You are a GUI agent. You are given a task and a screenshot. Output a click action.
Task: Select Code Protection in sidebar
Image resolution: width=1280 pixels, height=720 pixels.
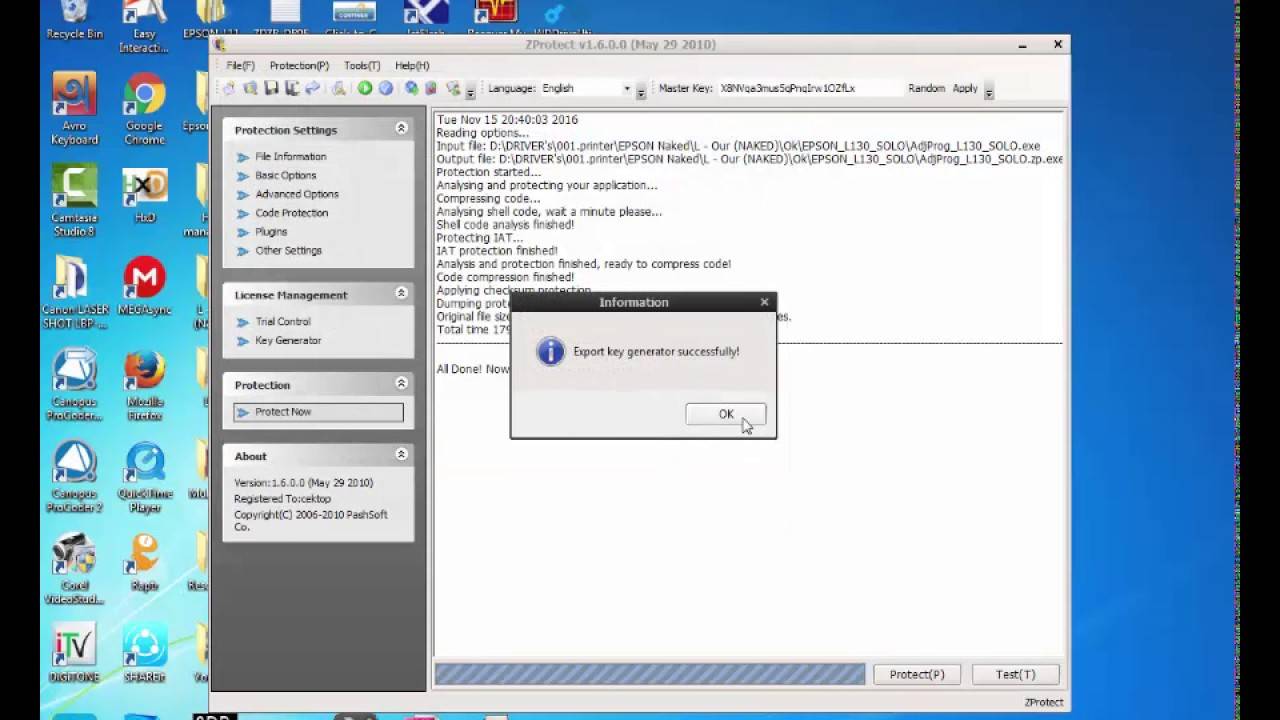click(291, 213)
